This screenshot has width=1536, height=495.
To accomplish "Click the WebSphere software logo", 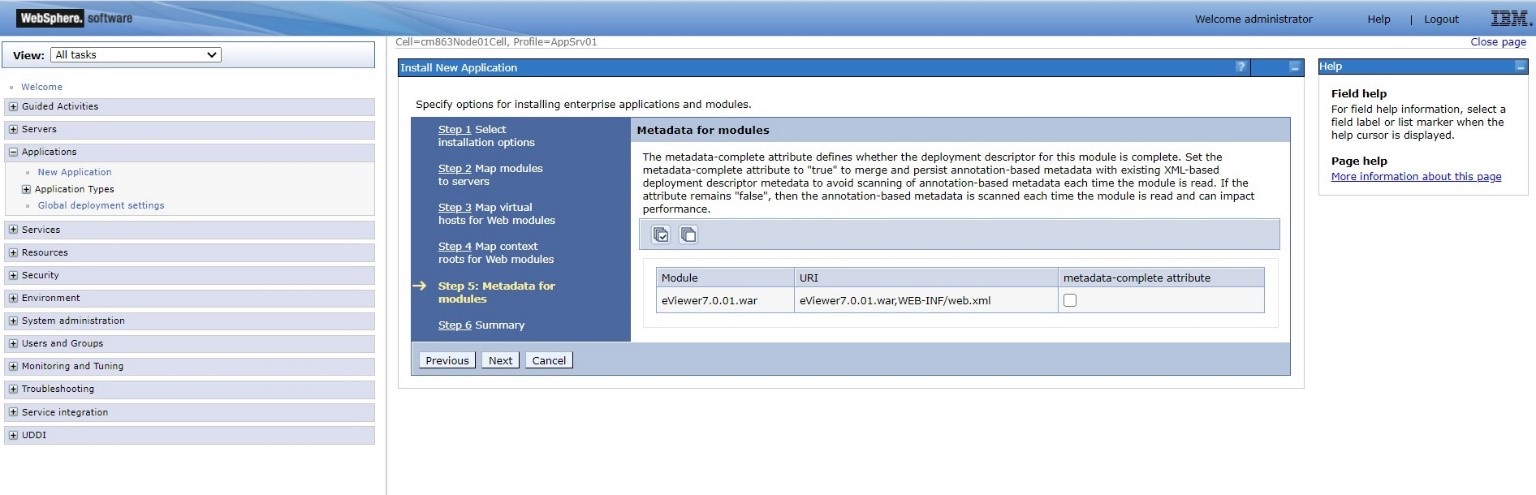I will coord(75,18).
